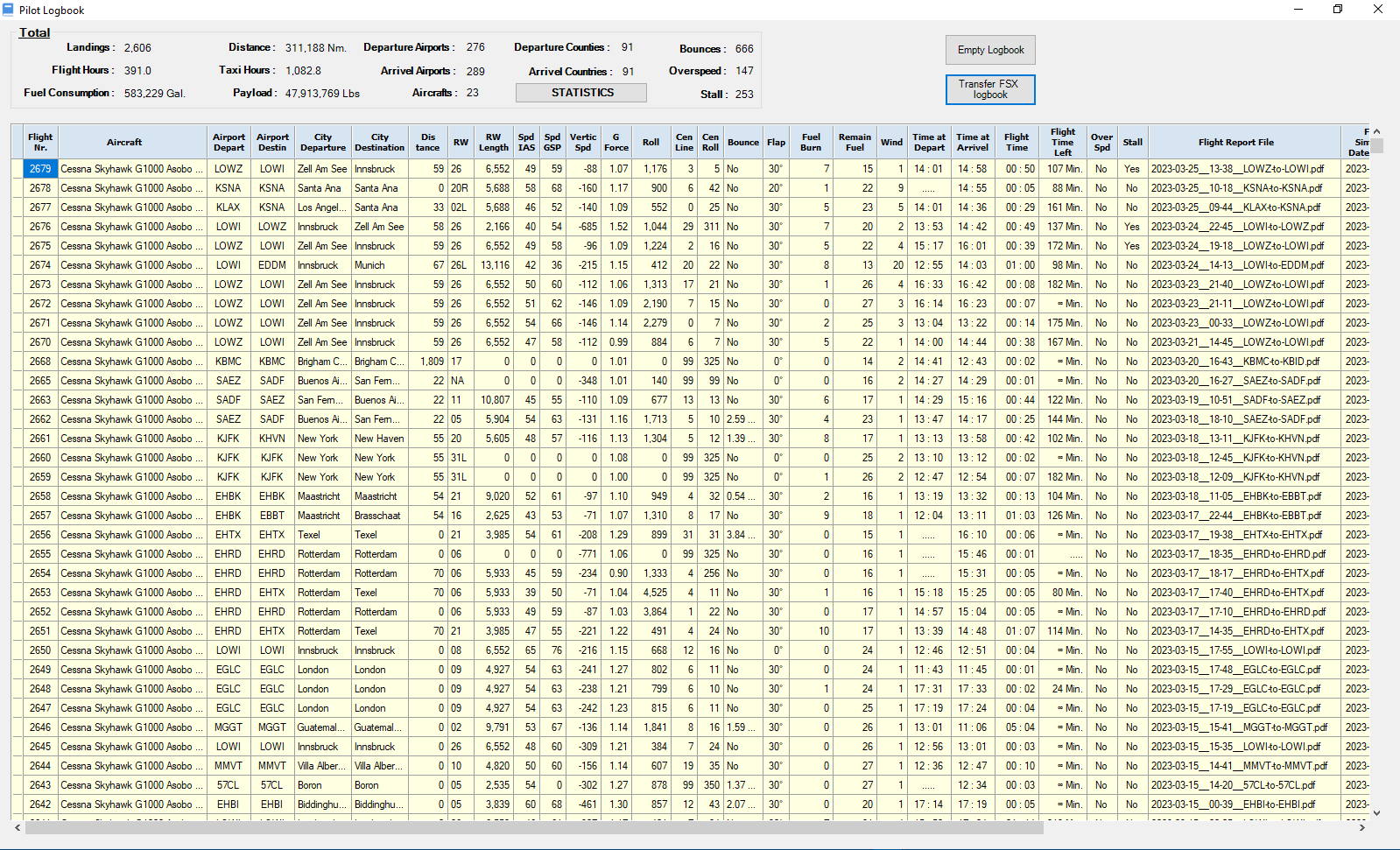Viewport: 1400px width, 850px height.
Task: Click Airport Depart column header
Action: (x=229, y=142)
